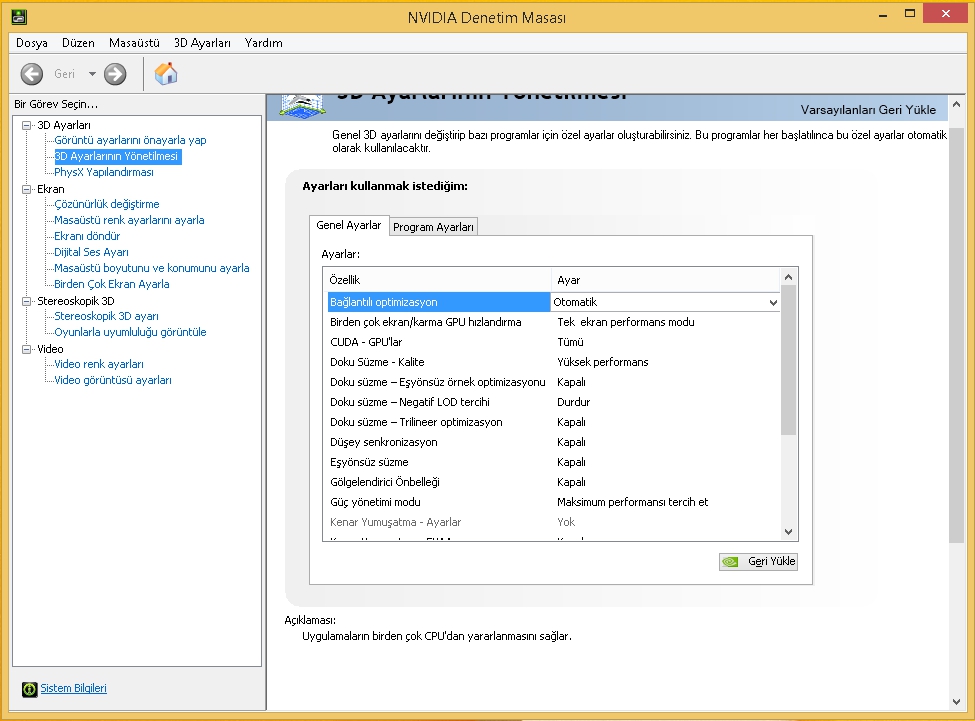Screen dimensions: 975x721
Task: Open Stereoskopik 3D ayarı
Action: click(106, 316)
